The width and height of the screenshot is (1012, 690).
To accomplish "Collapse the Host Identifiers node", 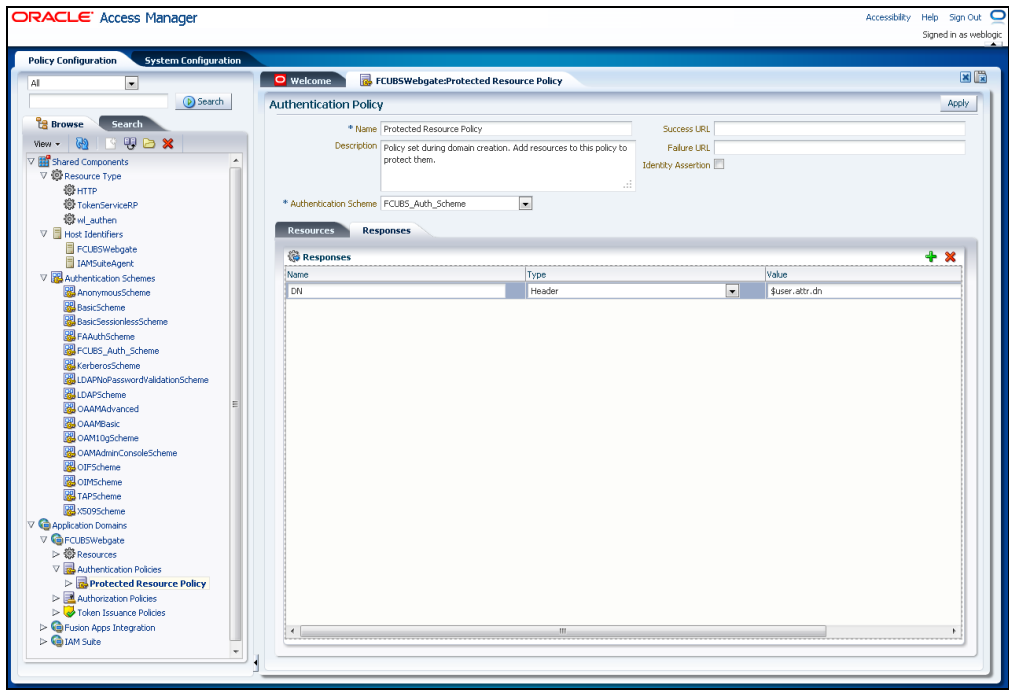I will (x=43, y=234).
